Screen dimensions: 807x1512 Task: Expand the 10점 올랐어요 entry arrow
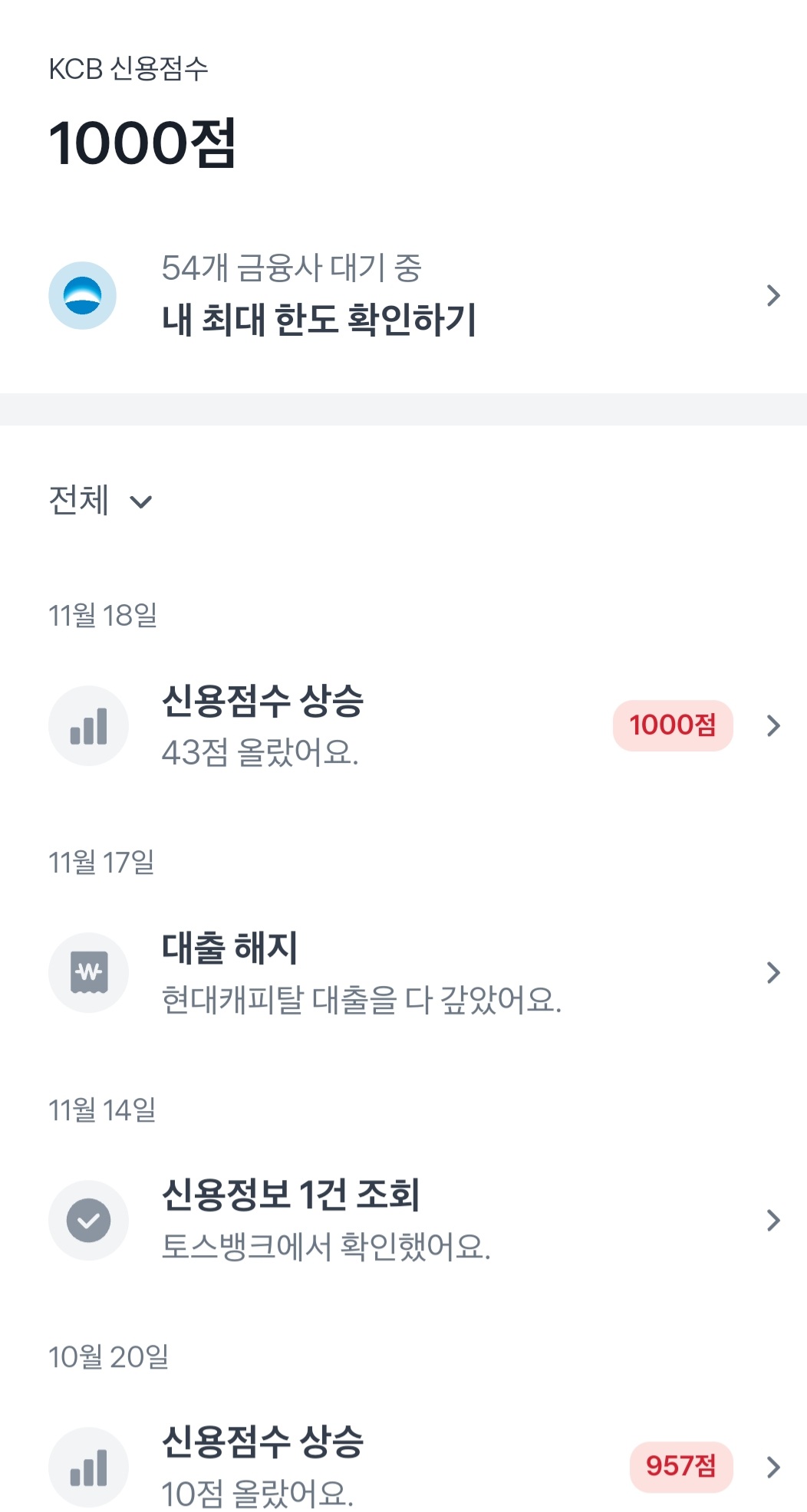tap(773, 1467)
